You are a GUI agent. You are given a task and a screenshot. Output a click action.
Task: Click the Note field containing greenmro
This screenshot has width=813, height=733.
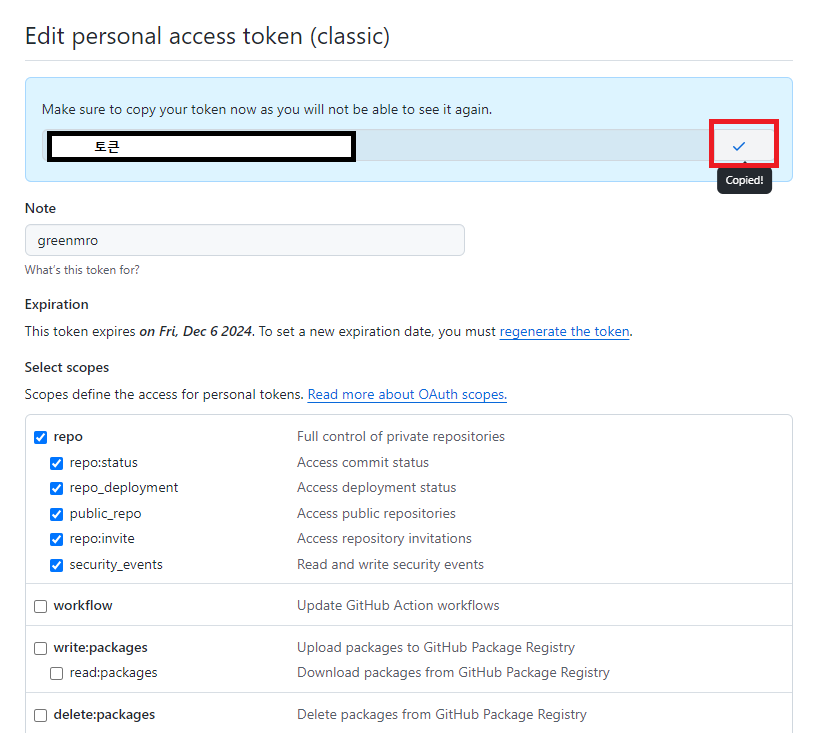click(x=244, y=240)
